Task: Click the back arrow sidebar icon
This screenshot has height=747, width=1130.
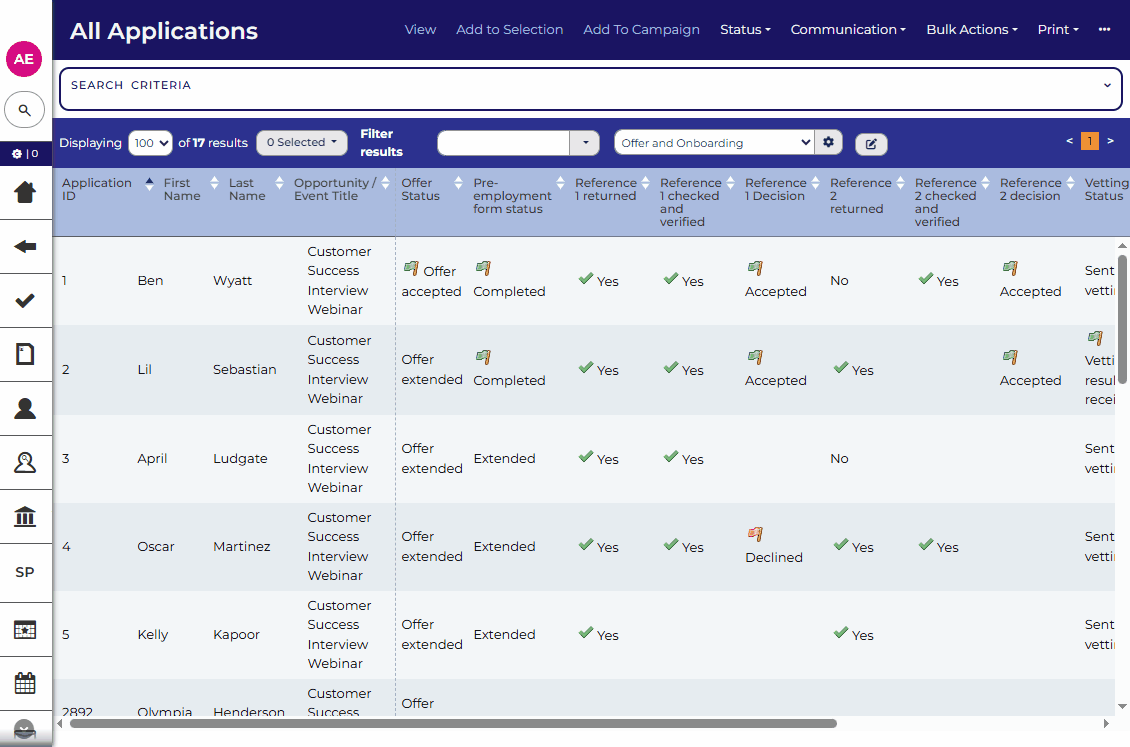Action: pyautogui.click(x=25, y=247)
